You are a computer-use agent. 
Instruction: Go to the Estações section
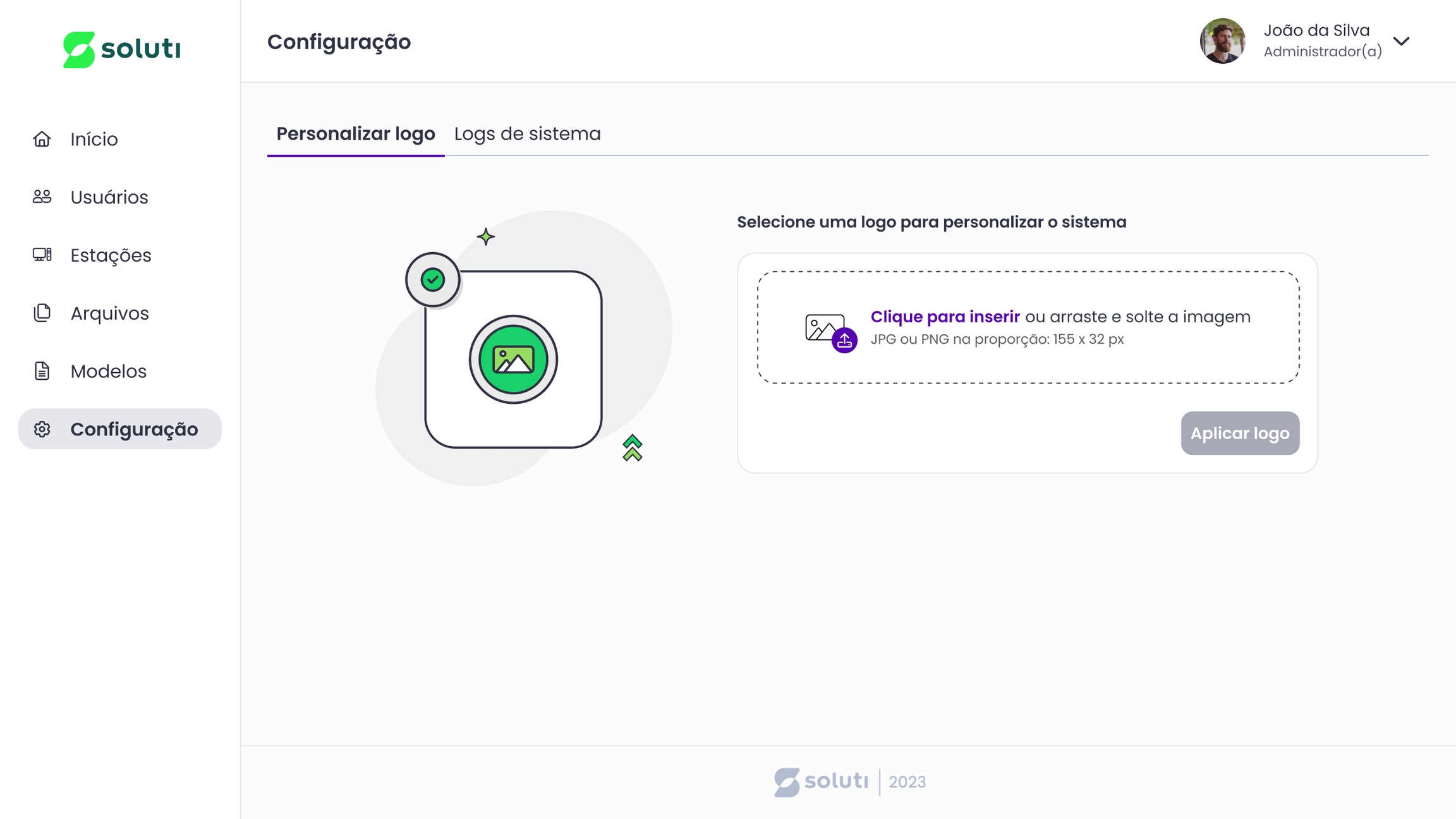[111, 255]
